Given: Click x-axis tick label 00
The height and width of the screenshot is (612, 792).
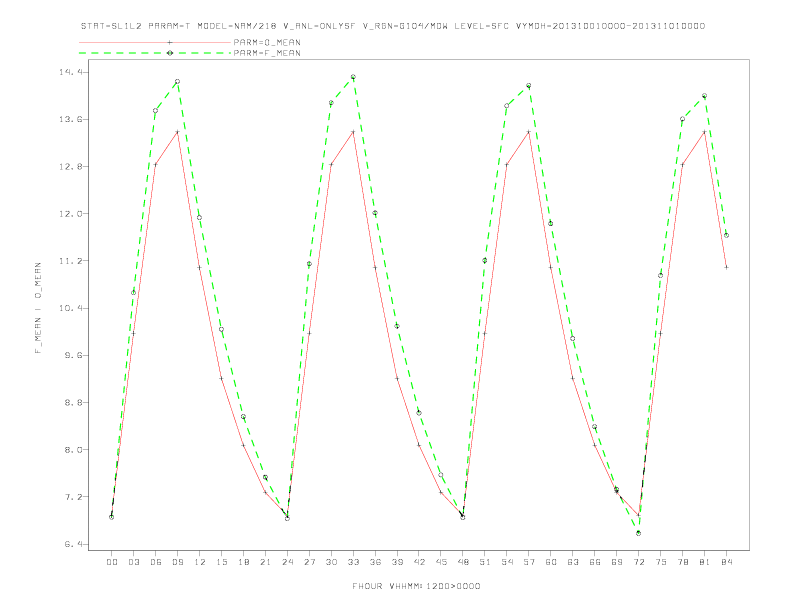Looking at the screenshot, I should click(x=112, y=562).
